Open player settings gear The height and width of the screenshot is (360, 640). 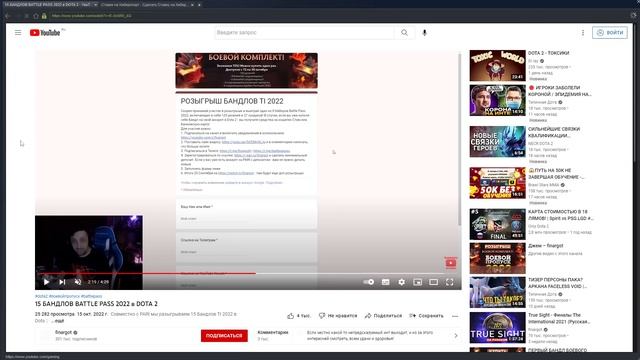[402, 282]
